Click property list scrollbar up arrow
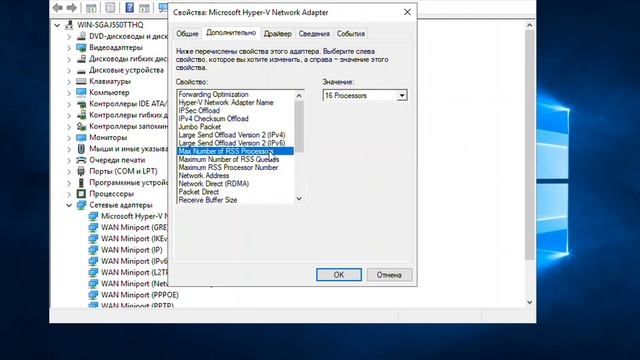 [x=299, y=96]
